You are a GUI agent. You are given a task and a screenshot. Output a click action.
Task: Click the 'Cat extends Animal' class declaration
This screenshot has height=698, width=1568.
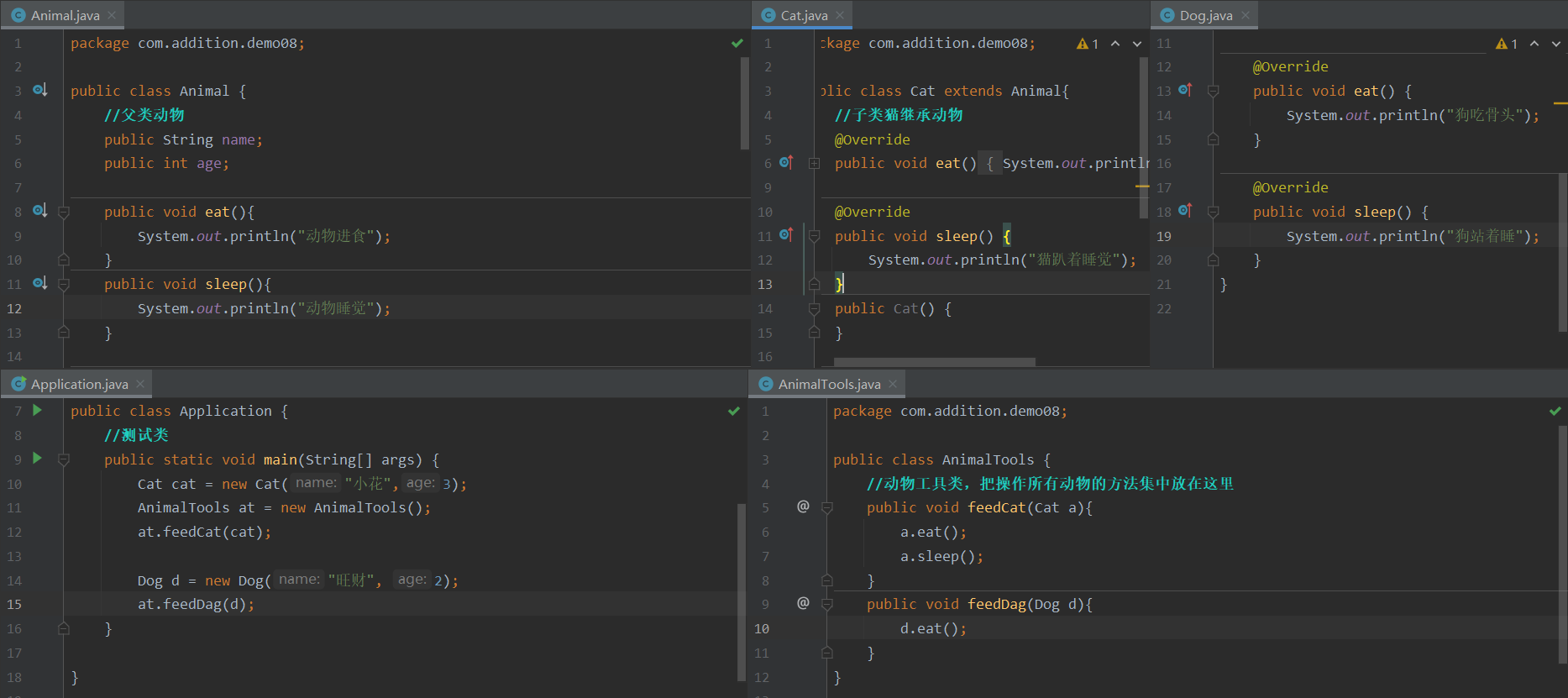(x=943, y=91)
